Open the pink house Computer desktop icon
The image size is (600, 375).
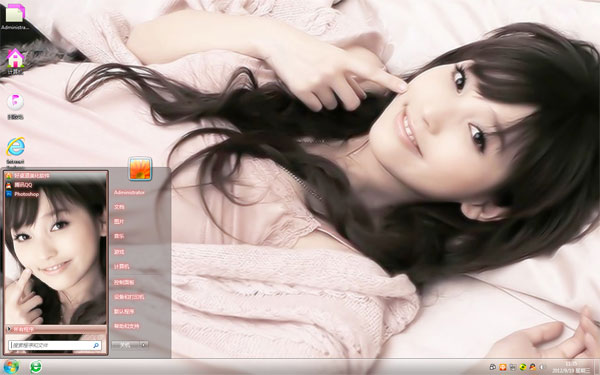15,61
